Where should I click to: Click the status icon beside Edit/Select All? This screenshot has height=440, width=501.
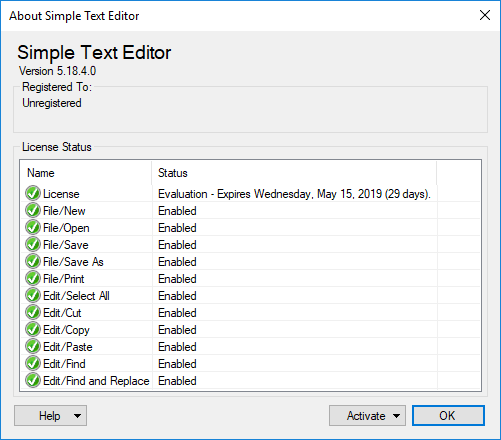tap(33, 295)
